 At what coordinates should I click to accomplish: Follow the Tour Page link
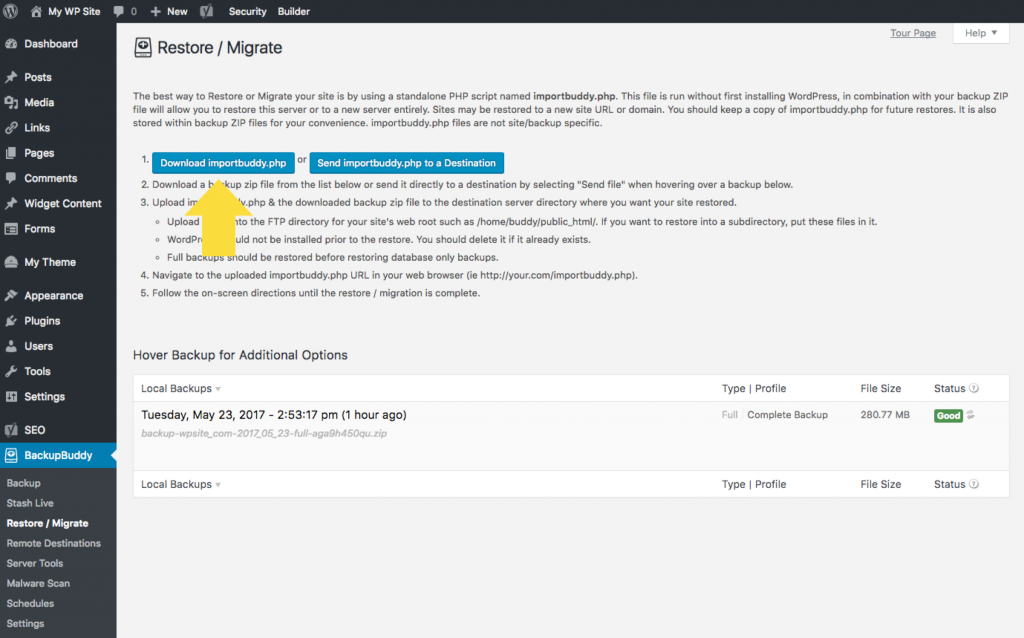pyautogui.click(x=912, y=33)
